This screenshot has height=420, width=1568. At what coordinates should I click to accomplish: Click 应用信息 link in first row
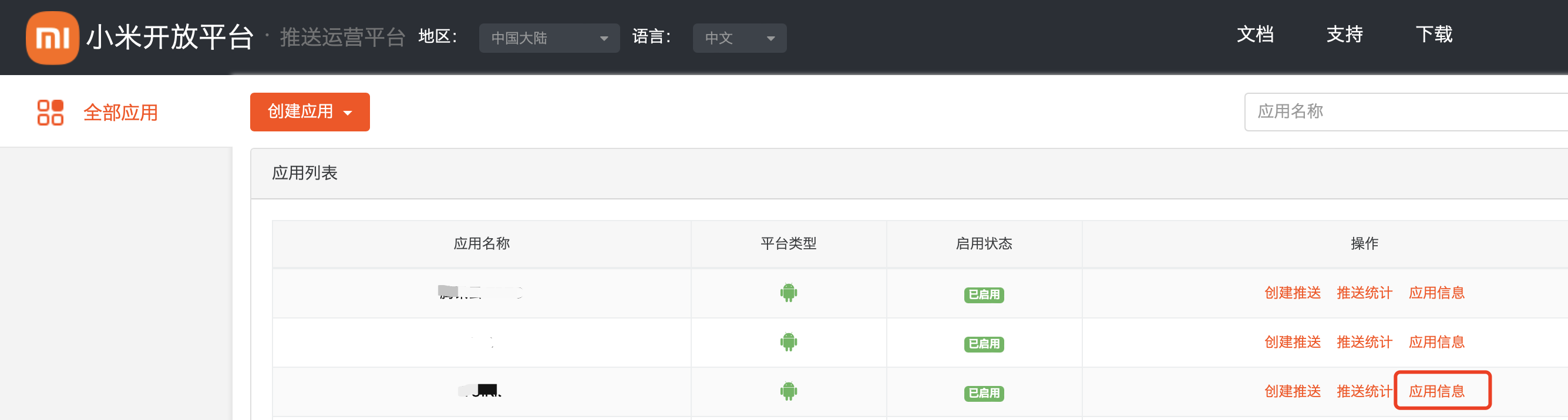point(1436,293)
